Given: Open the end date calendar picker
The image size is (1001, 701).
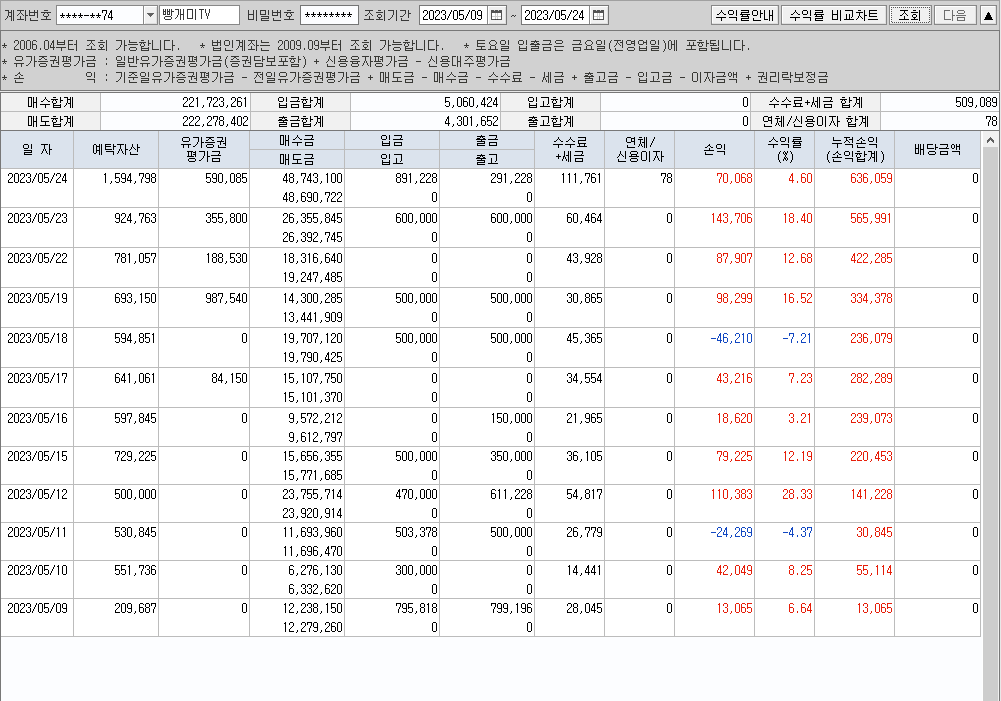Looking at the screenshot, I should (x=599, y=15).
